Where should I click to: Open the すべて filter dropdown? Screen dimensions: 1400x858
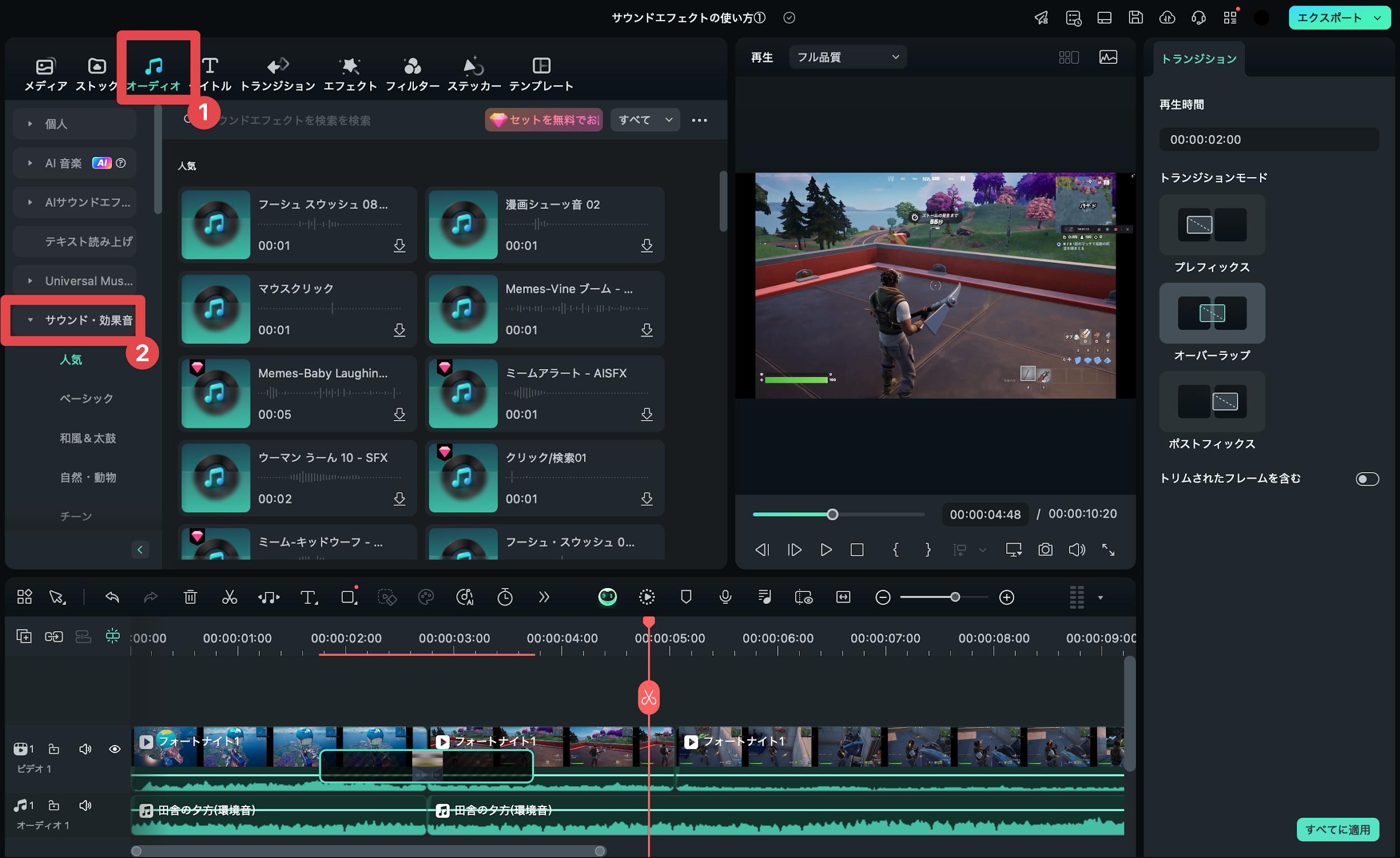[645, 120]
